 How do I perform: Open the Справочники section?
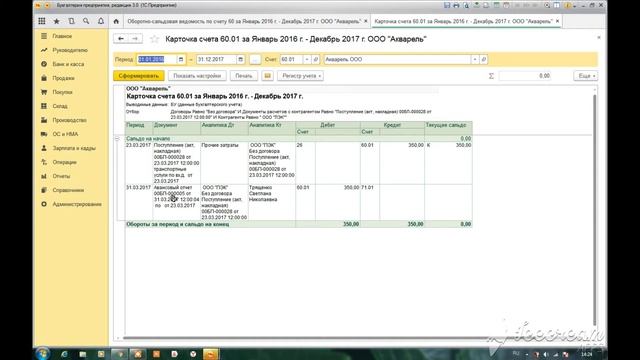click(68, 190)
